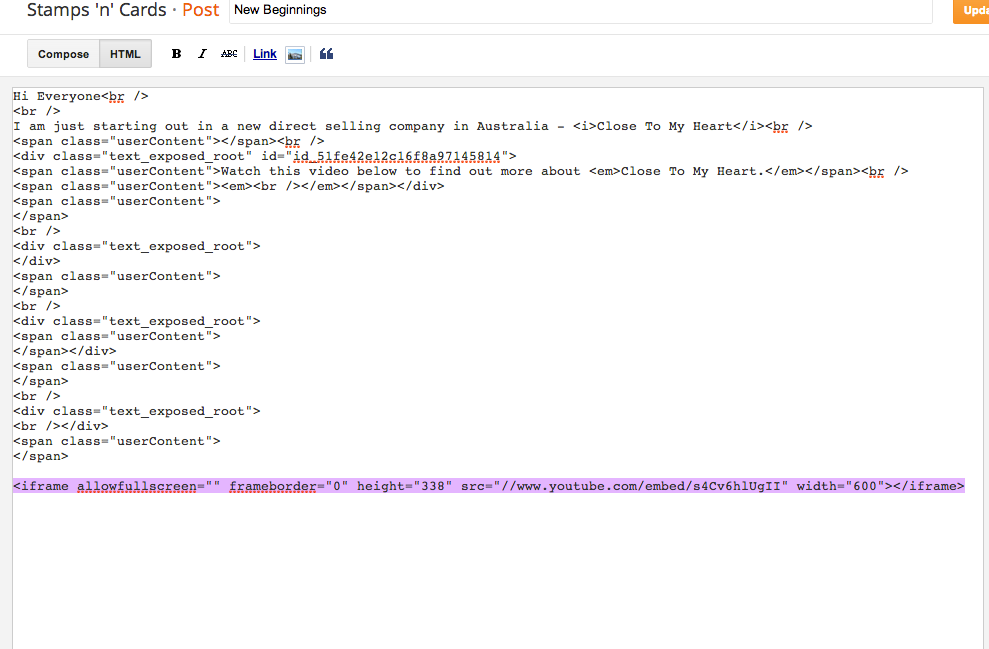Open the Stamps 'n' Cards blog title
The height and width of the screenshot is (649, 989).
pyautogui.click(x=97, y=10)
